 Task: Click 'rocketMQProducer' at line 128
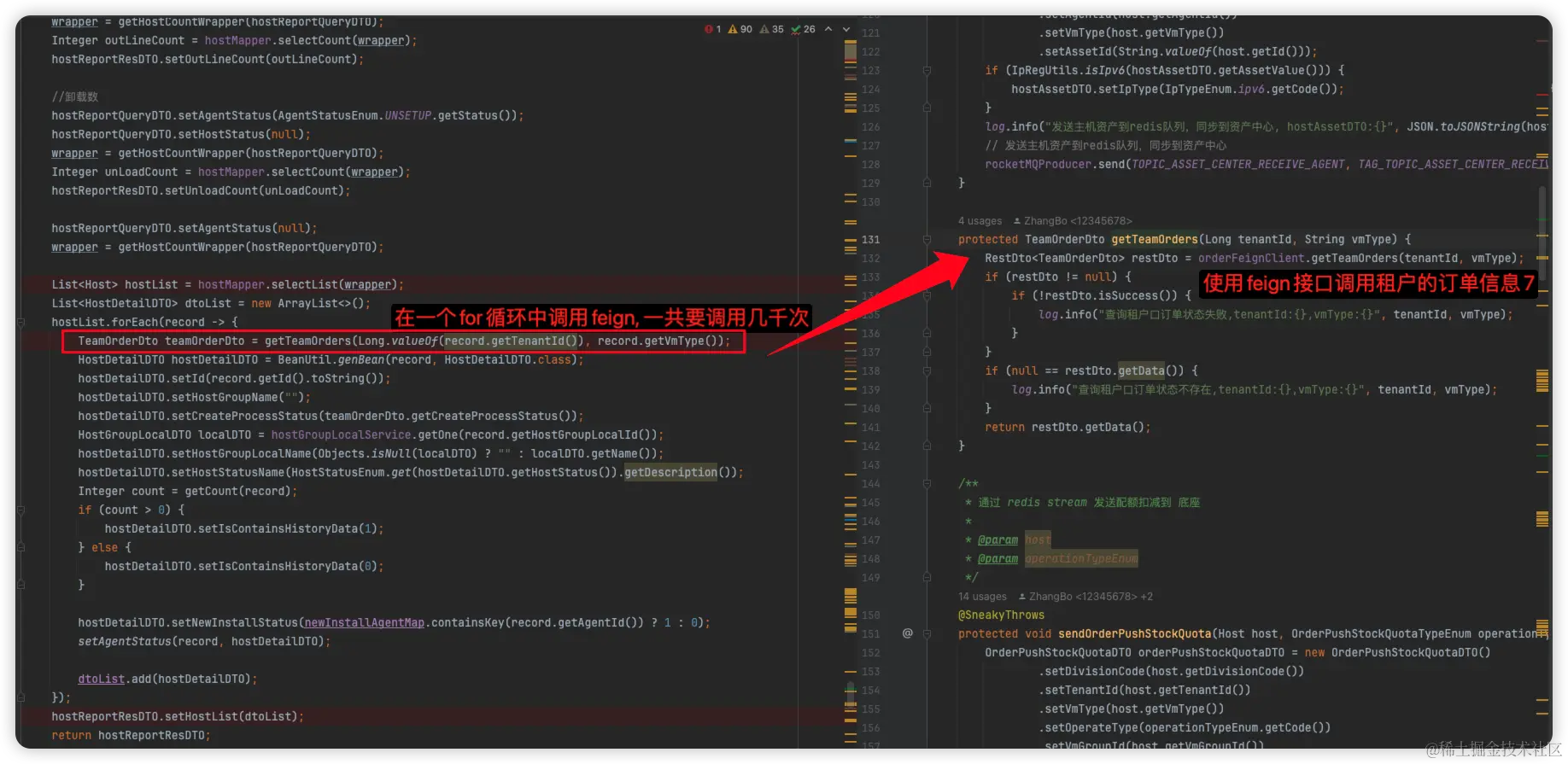point(1038,165)
